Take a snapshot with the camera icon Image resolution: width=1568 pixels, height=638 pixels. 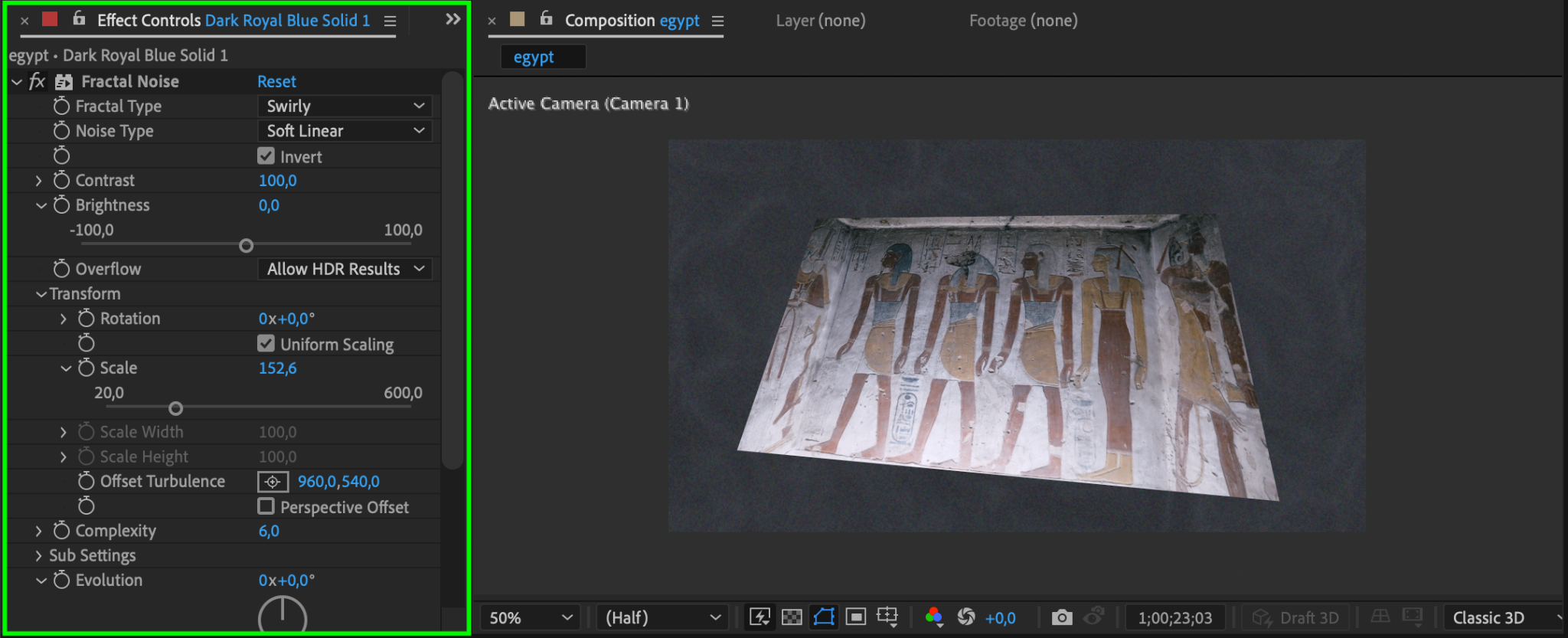(x=1061, y=617)
